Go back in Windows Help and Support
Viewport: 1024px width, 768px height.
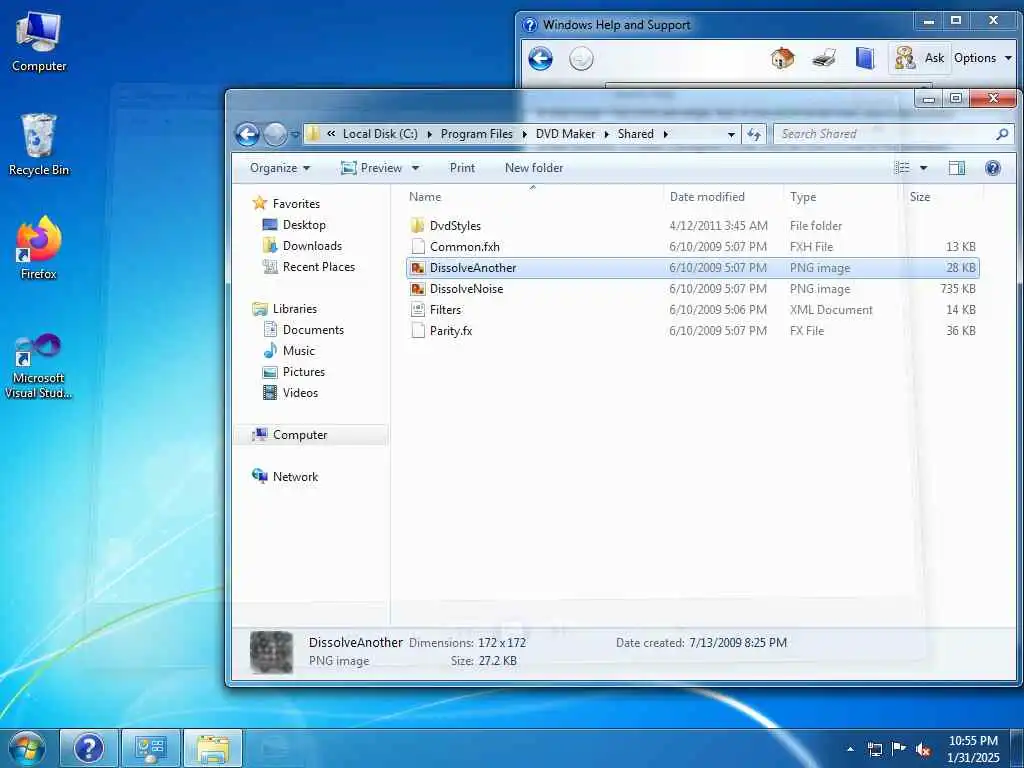coord(541,59)
